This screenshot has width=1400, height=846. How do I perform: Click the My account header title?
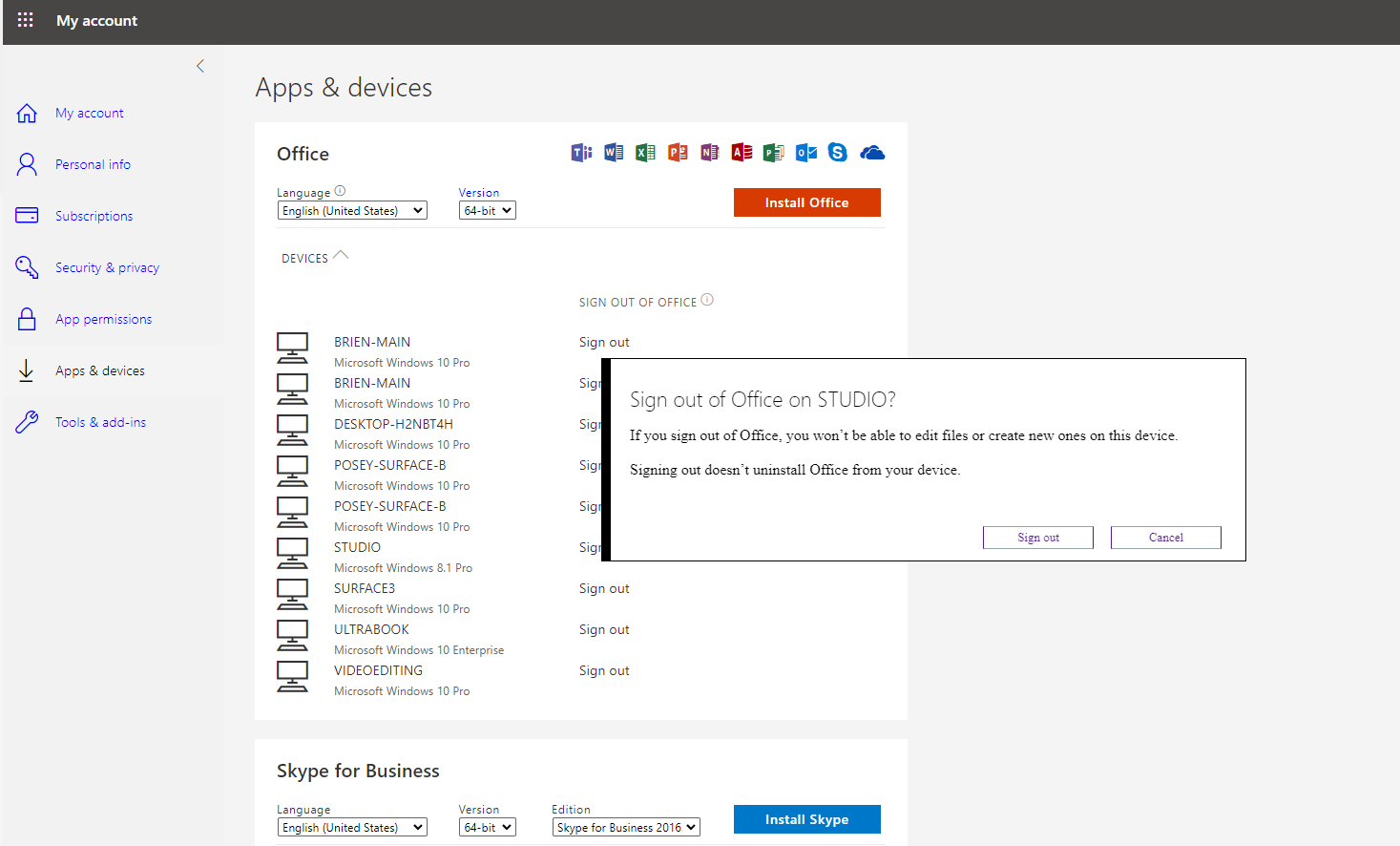[96, 21]
